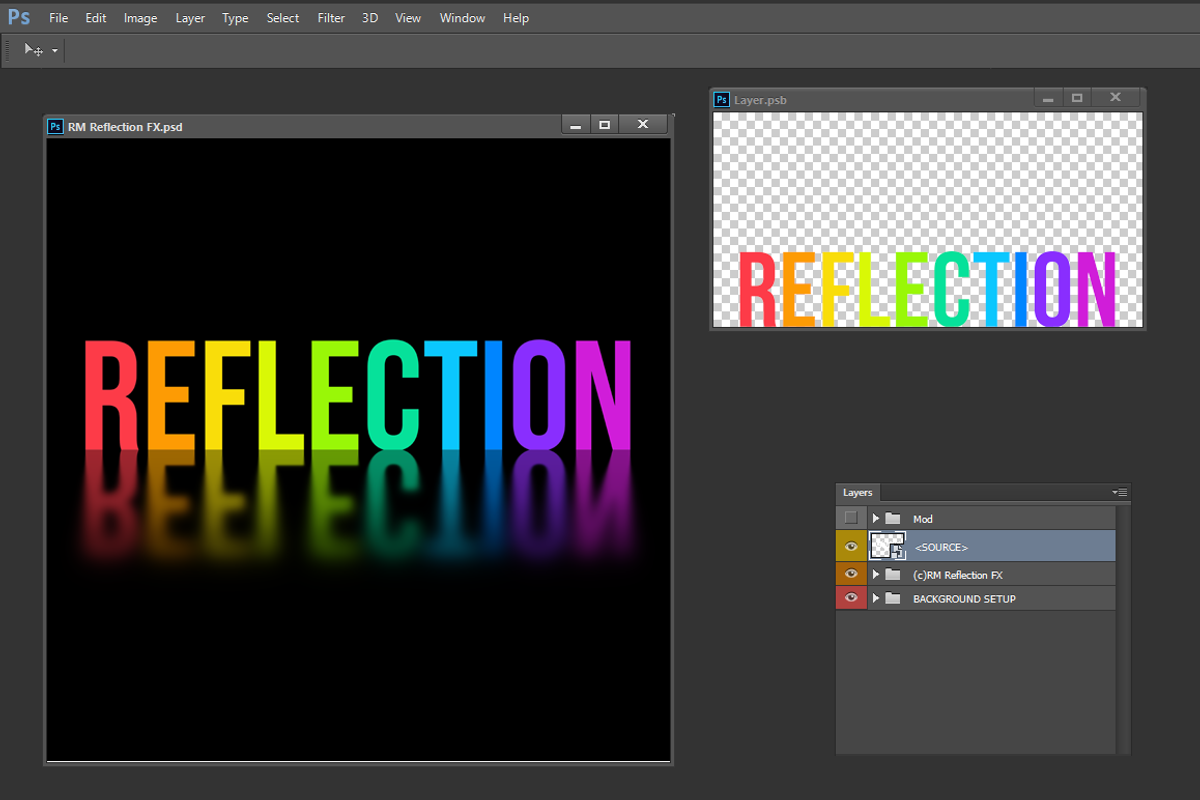
Task: Open the Help menu
Action: [516, 18]
